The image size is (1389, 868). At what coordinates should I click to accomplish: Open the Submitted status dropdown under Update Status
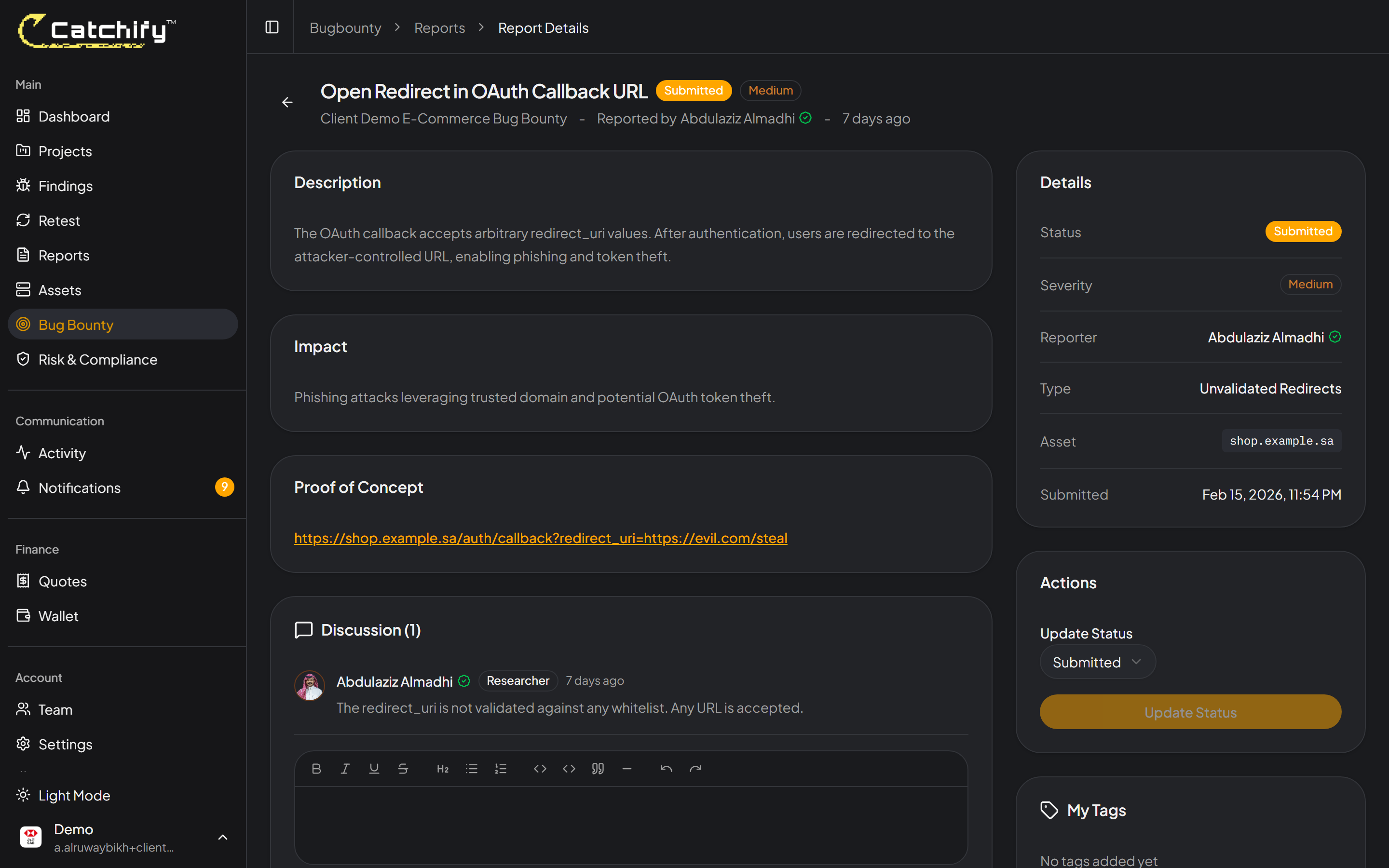(x=1097, y=661)
